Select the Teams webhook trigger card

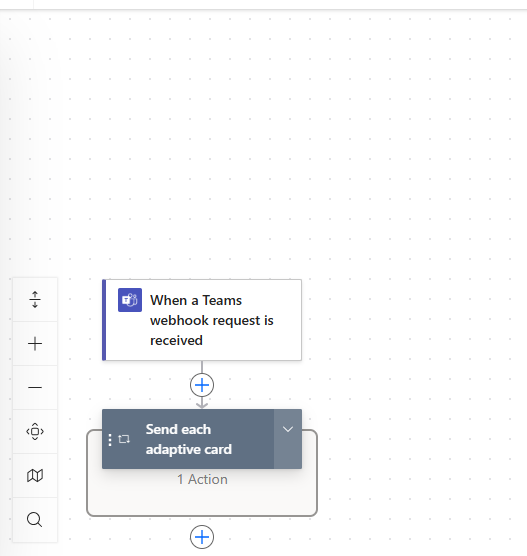click(x=202, y=320)
